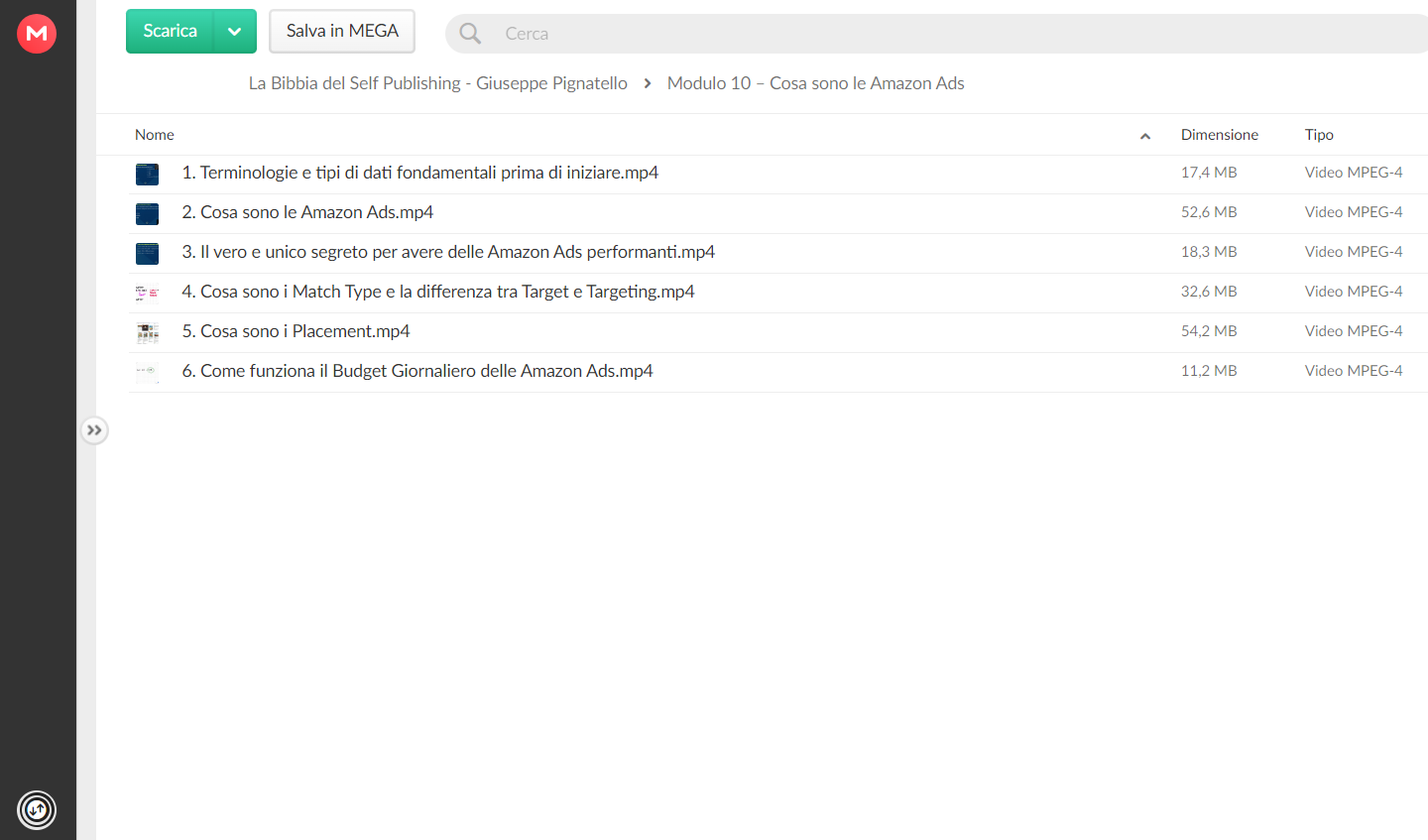Open the transfers icon at bottom of sidebar
Screen dimensions: 1428x840
(x=37, y=810)
